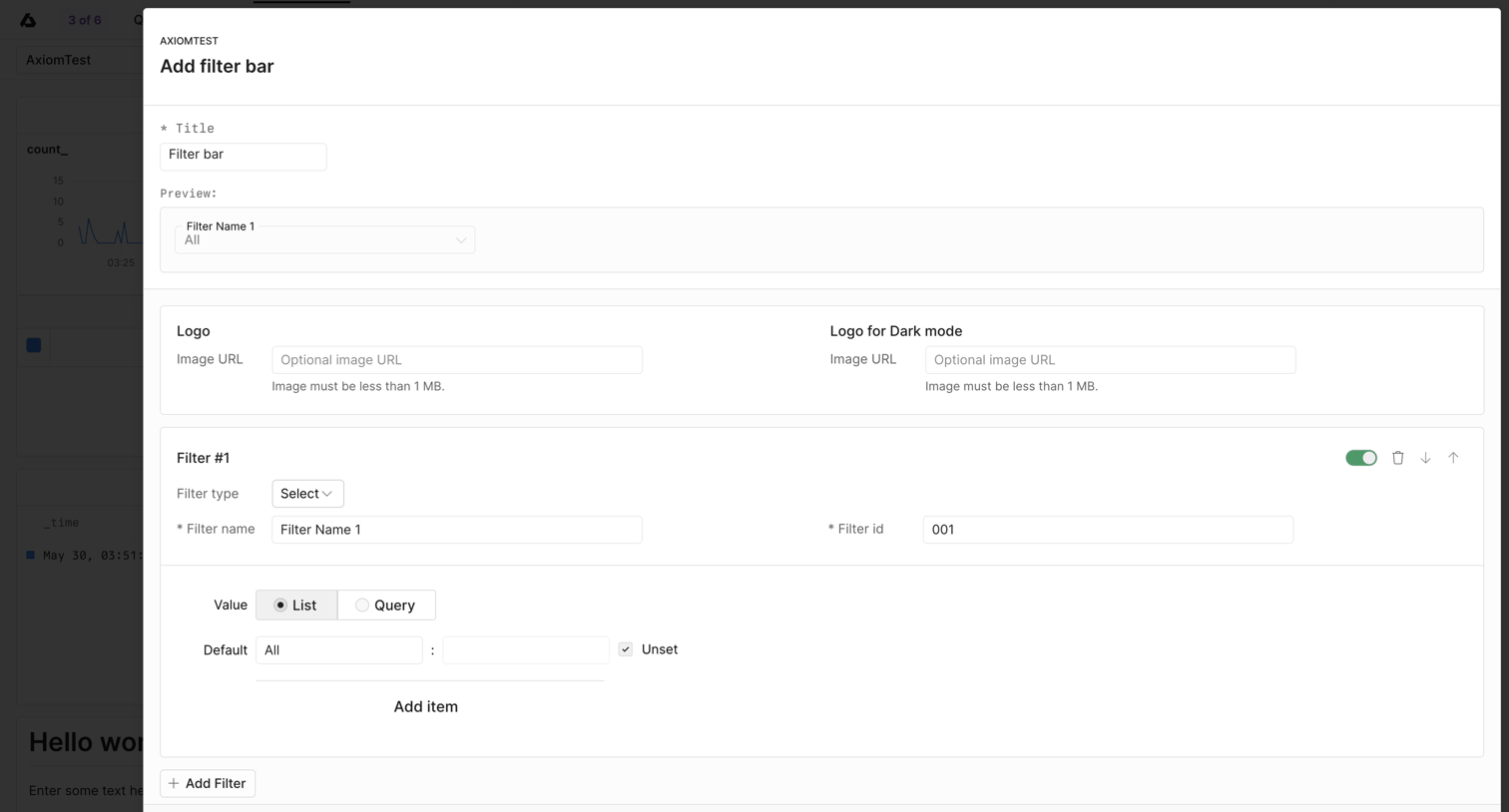Click the Dark mode logo Image URL field

click(1110, 360)
